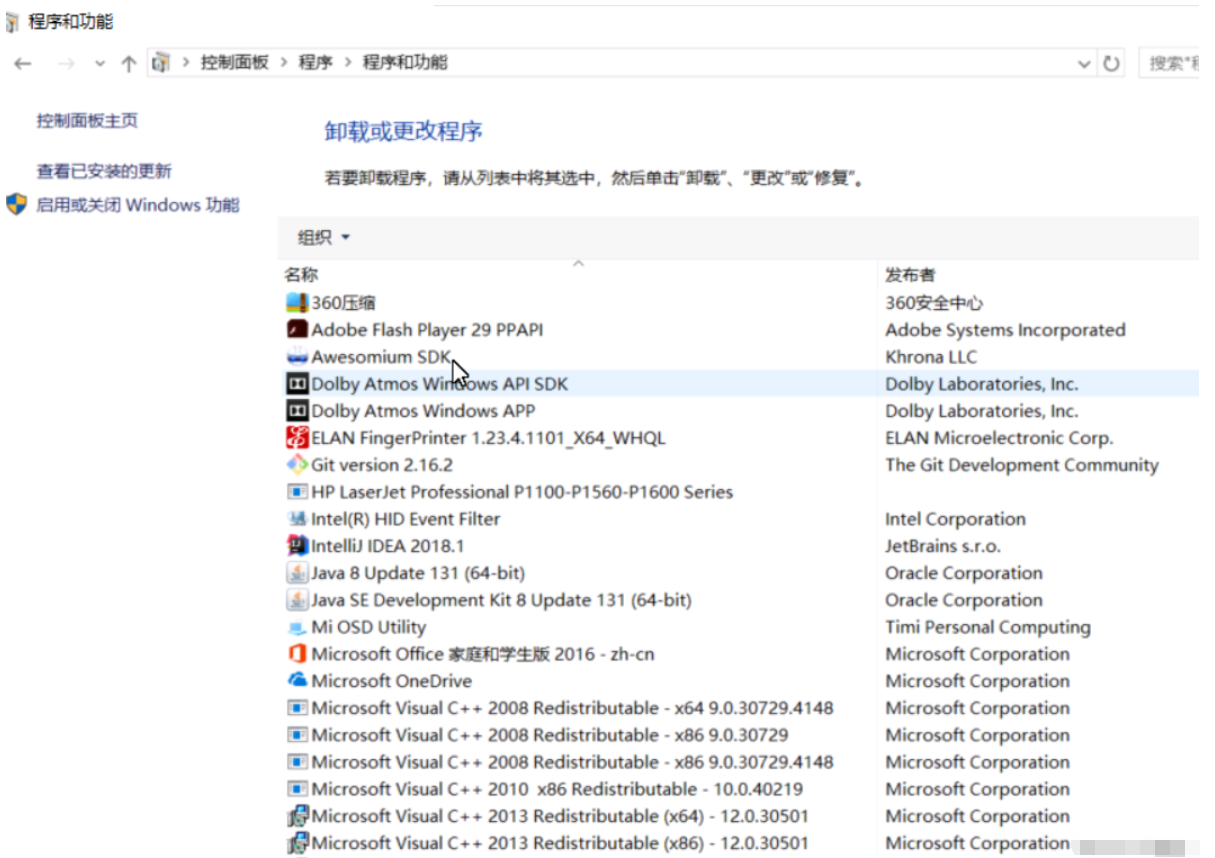This screenshot has width=1215, height=858.
Task: Click the 程序 breadcrumb in address bar
Action: (315, 62)
